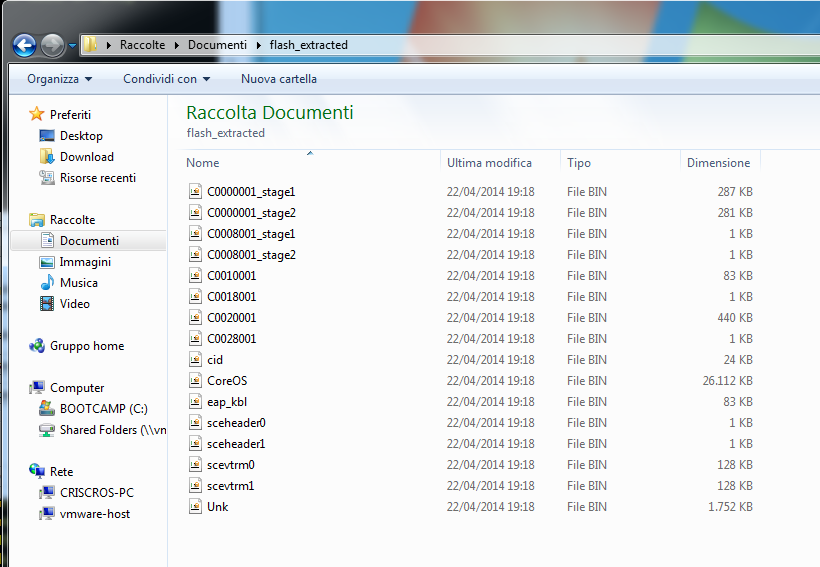Select the Gruppo home icon

(x=37, y=346)
